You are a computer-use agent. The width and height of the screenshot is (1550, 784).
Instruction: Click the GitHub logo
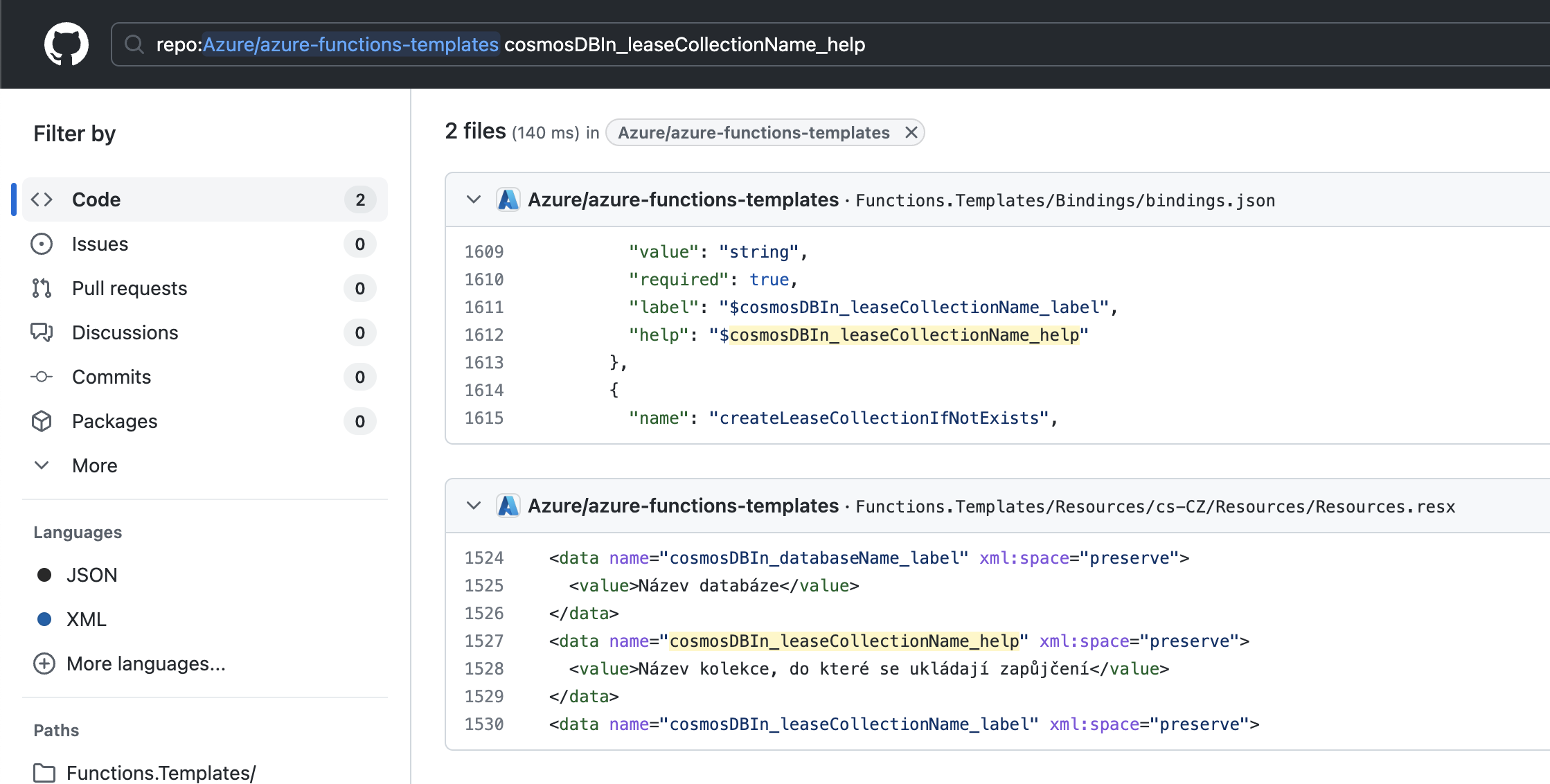(66, 44)
